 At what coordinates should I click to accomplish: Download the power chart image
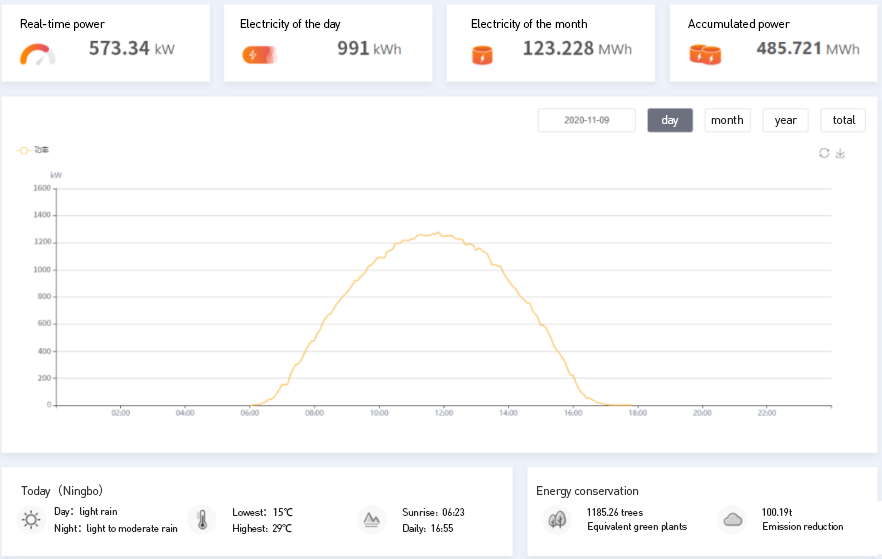pos(841,153)
